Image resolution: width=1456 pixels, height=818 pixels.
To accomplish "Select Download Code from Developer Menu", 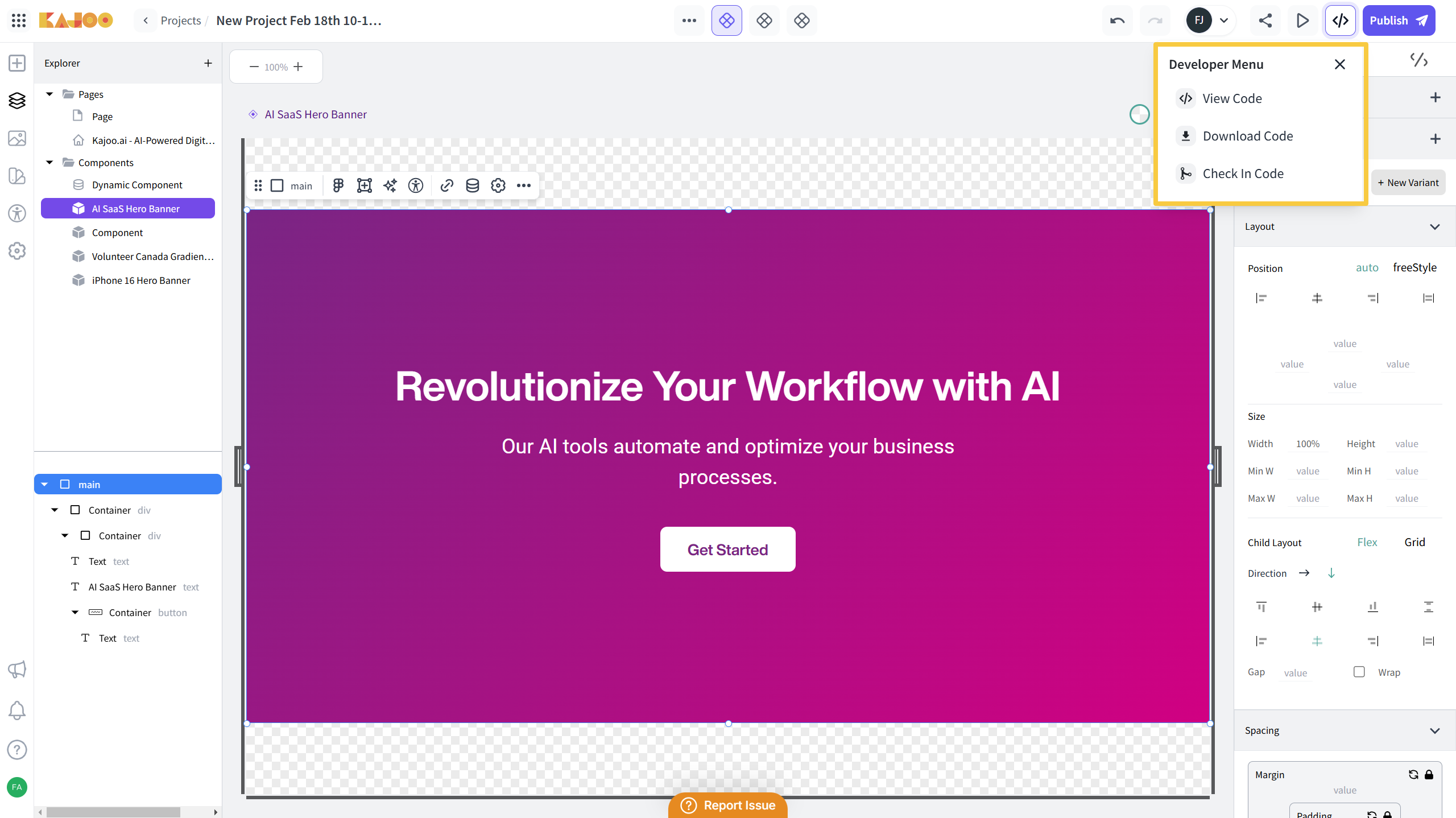I will [x=1247, y=136].
